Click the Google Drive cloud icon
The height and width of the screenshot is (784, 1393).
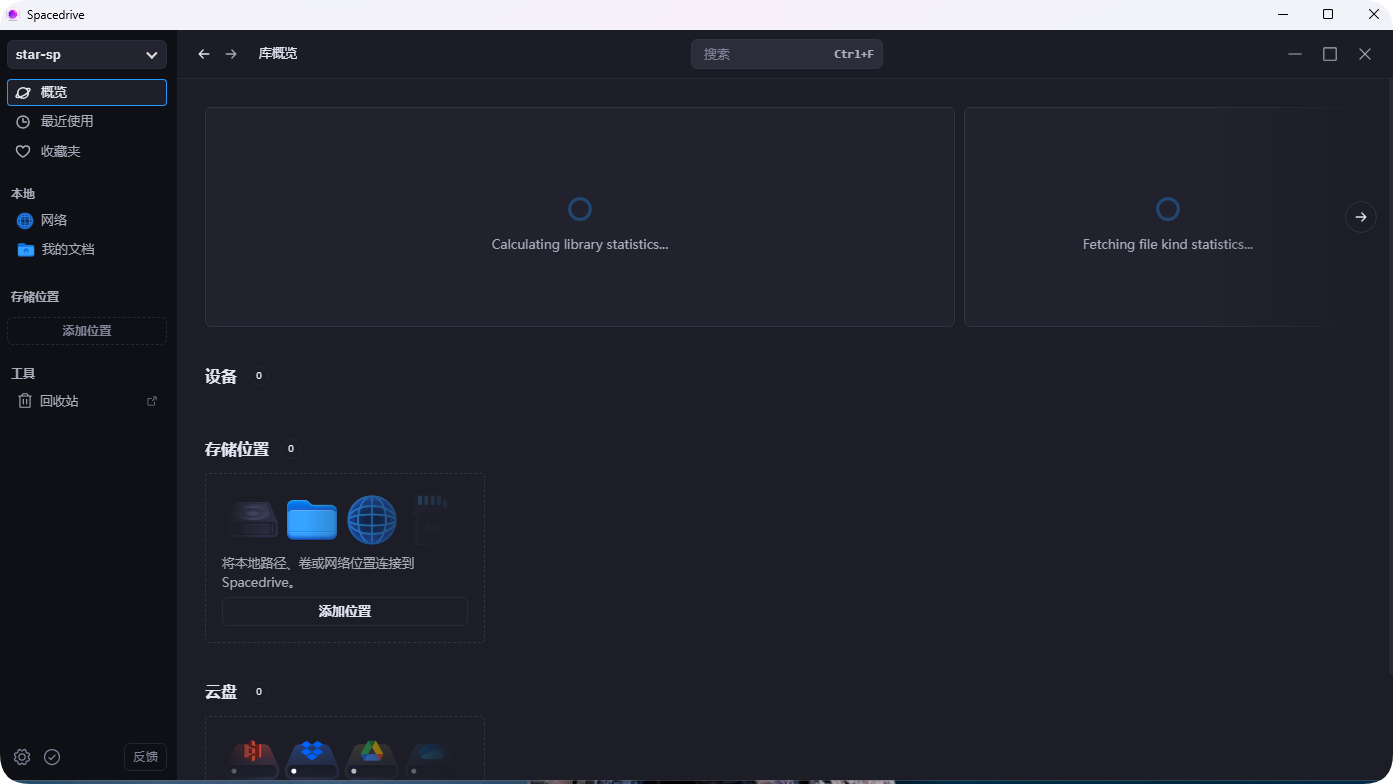(372, 757)
